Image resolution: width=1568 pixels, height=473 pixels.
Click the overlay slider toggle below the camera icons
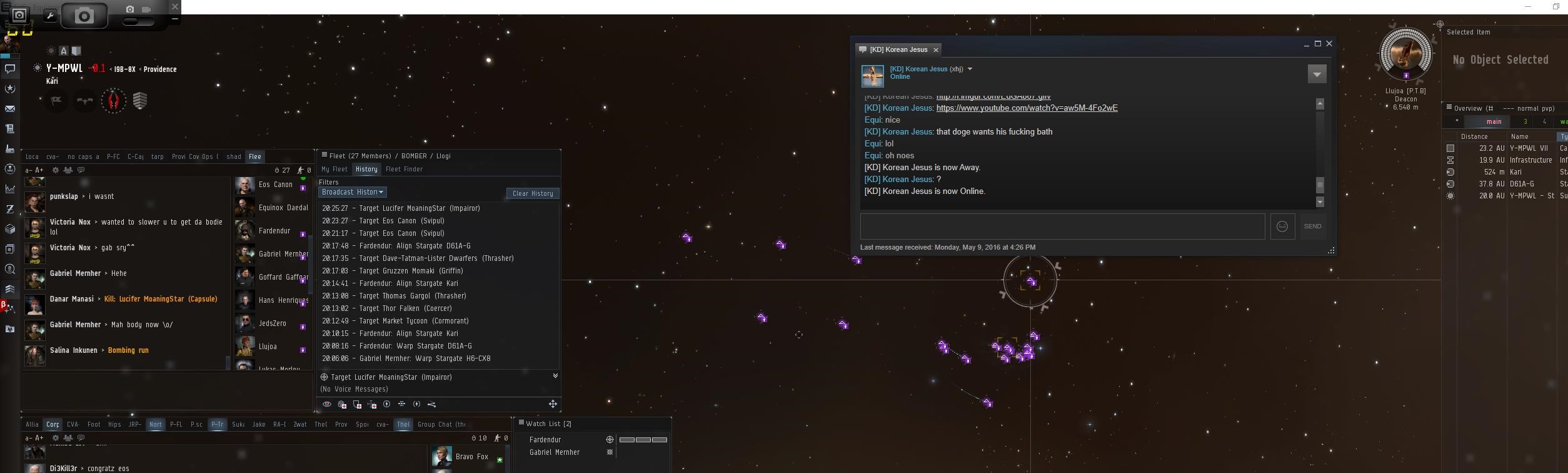[x=139, y=22]
